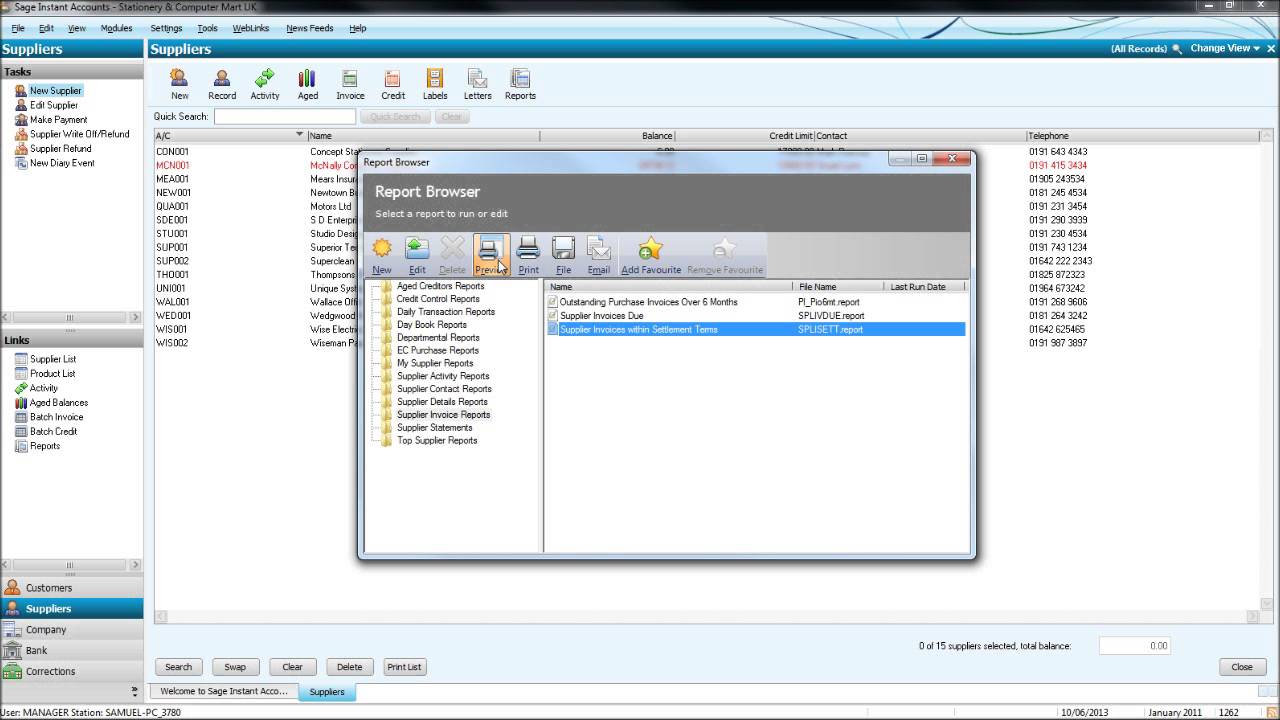Open the Change View dropdown
The height and width of the screenshot is (720, 1280).
(x=1225, y=48)
